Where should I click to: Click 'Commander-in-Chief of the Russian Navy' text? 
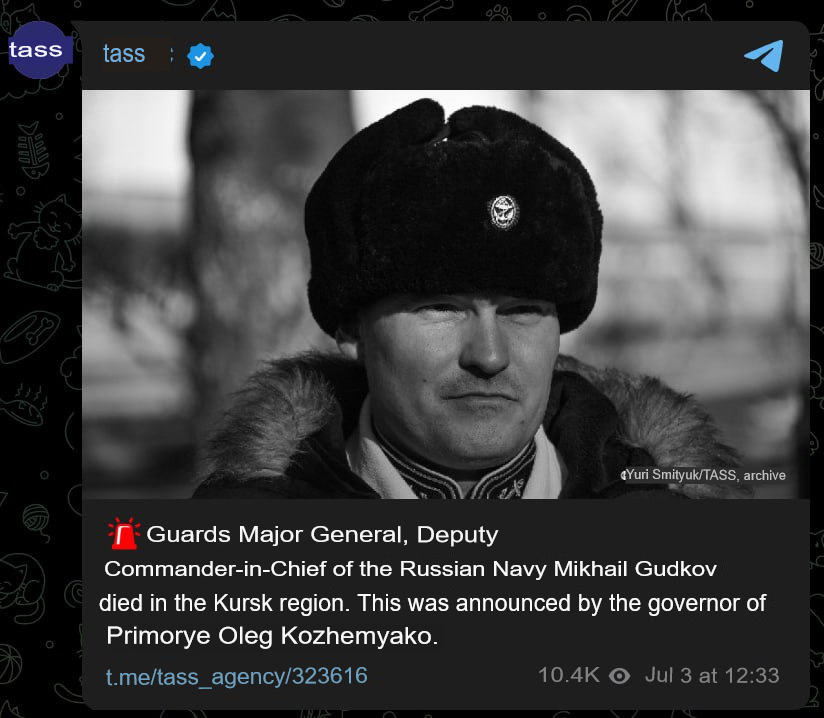pos(326,569)
